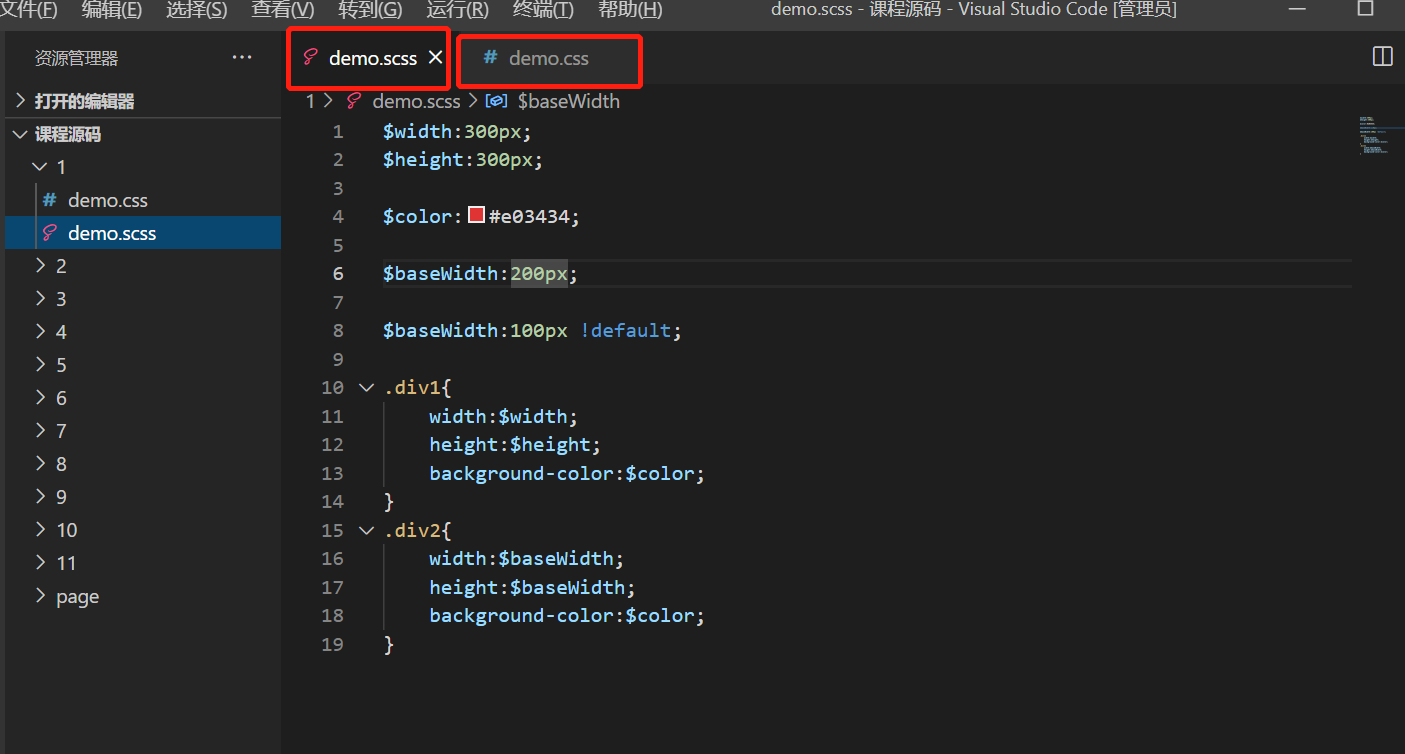Expand folder 11 in the explorer
The height and width of the screenshot is (754, 1405).
40,563
